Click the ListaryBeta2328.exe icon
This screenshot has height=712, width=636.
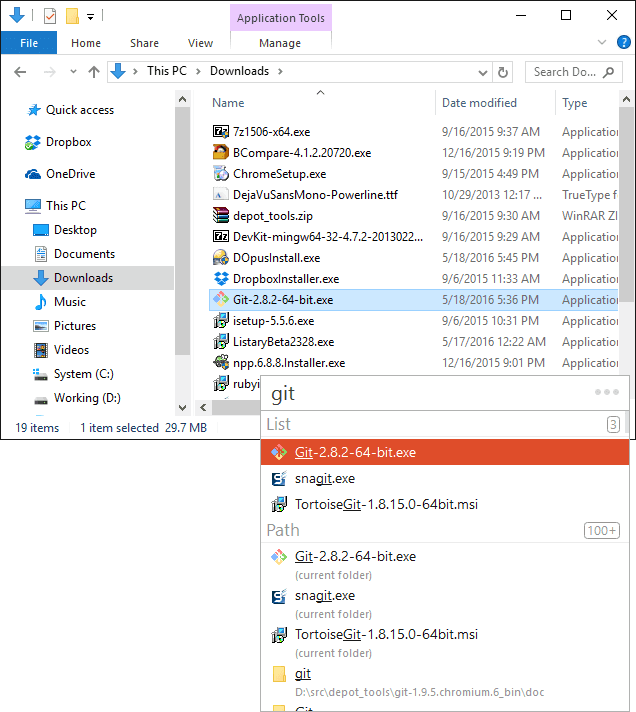[221, 341]
